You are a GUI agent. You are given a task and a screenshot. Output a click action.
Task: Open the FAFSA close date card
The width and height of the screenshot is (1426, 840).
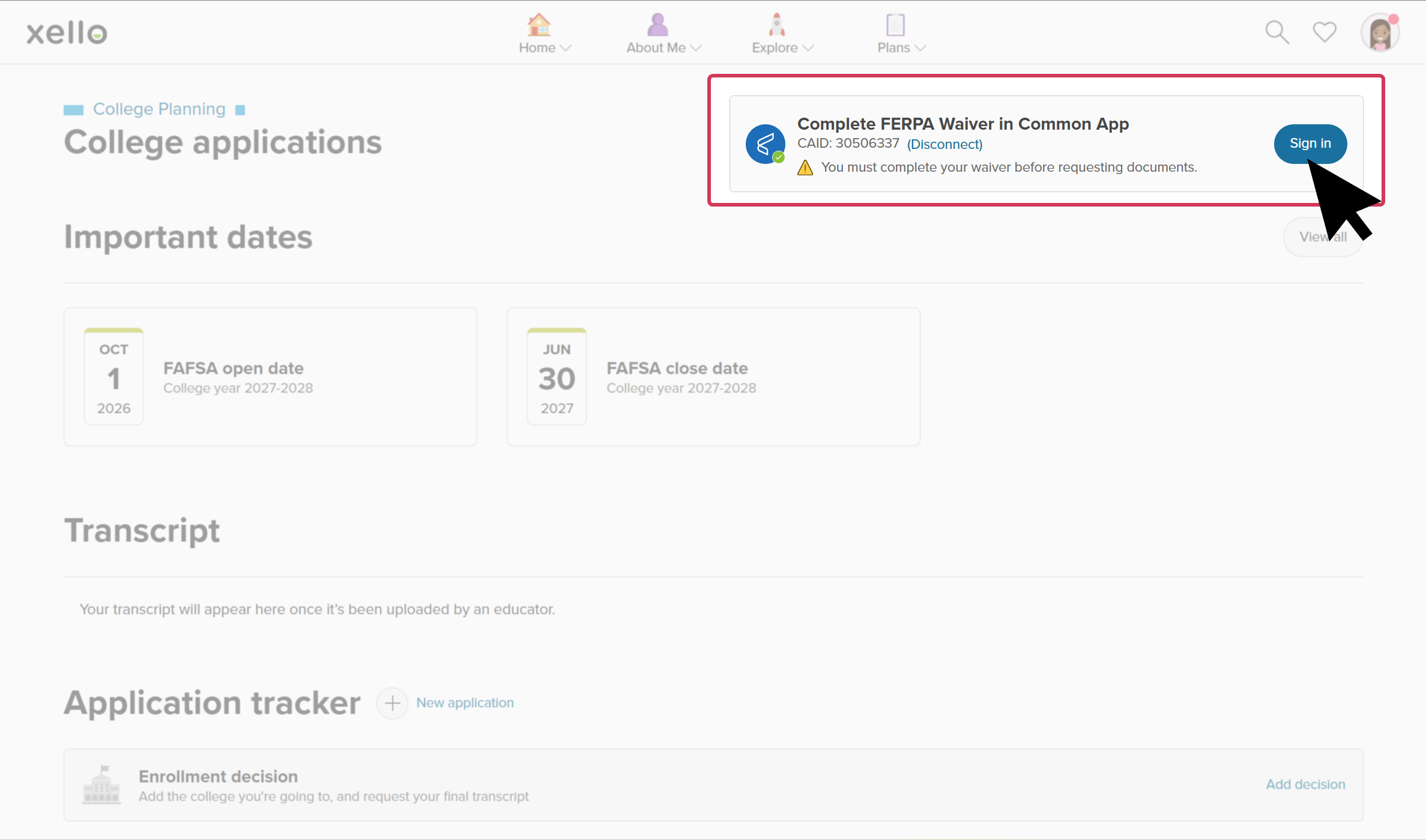click(x=713, y=376)
